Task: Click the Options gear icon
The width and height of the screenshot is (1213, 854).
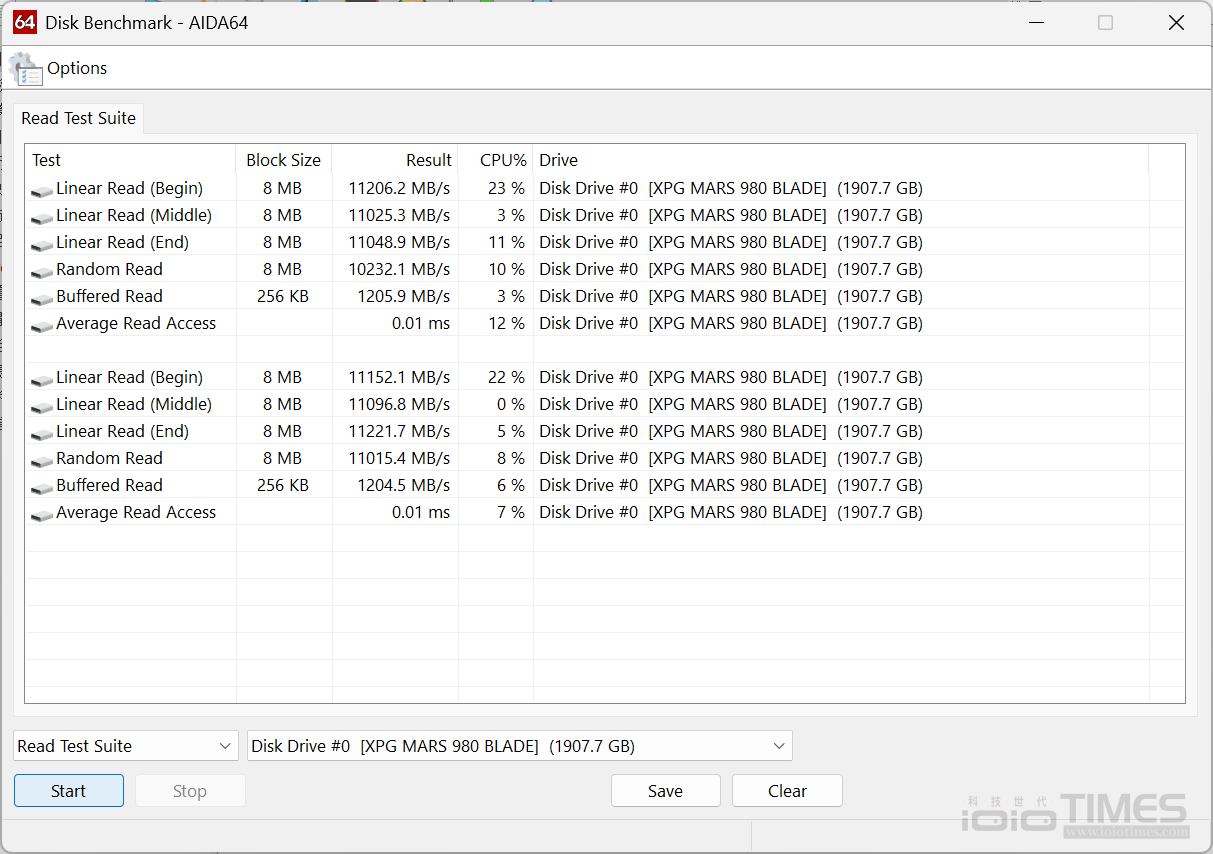Action: 25,69
